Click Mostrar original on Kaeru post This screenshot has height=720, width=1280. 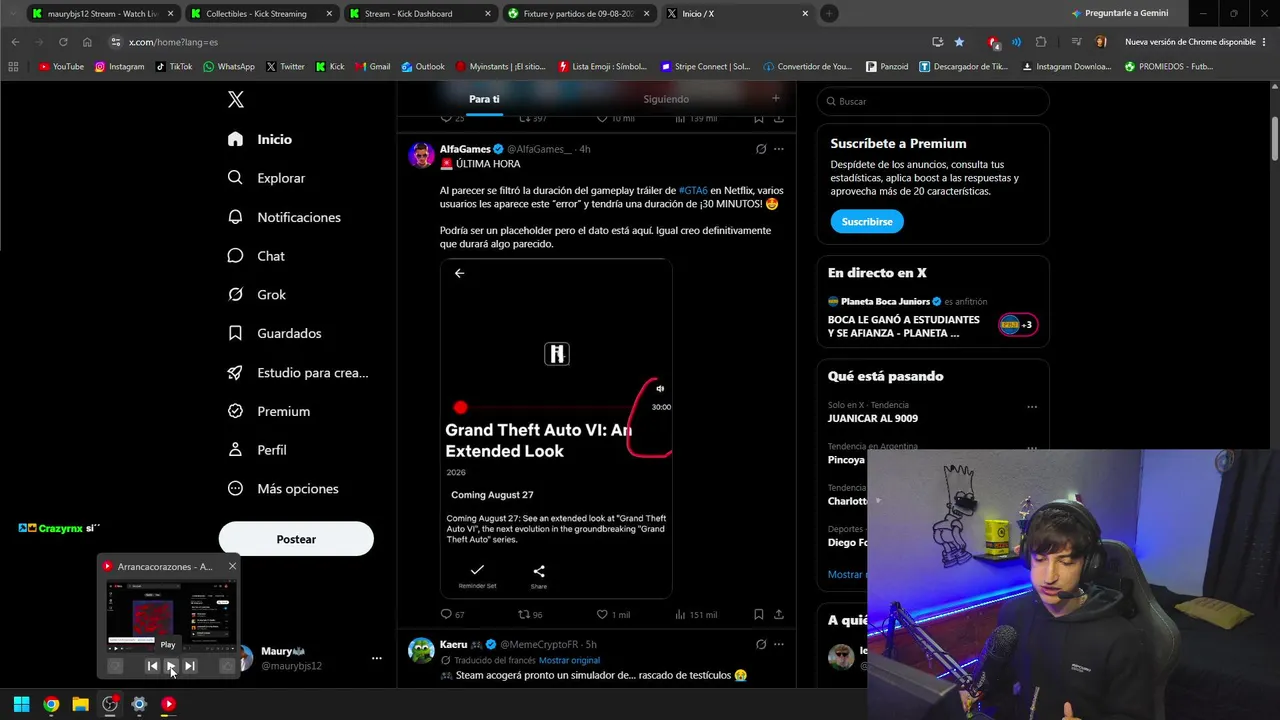point(569,660)
